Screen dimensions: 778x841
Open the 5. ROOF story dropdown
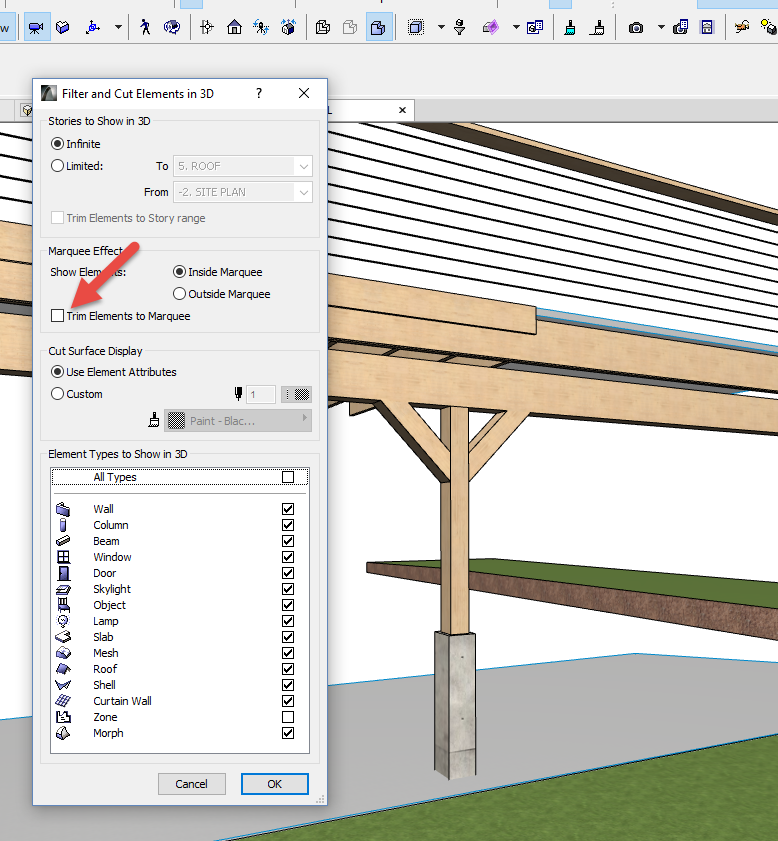click(243, 166)
